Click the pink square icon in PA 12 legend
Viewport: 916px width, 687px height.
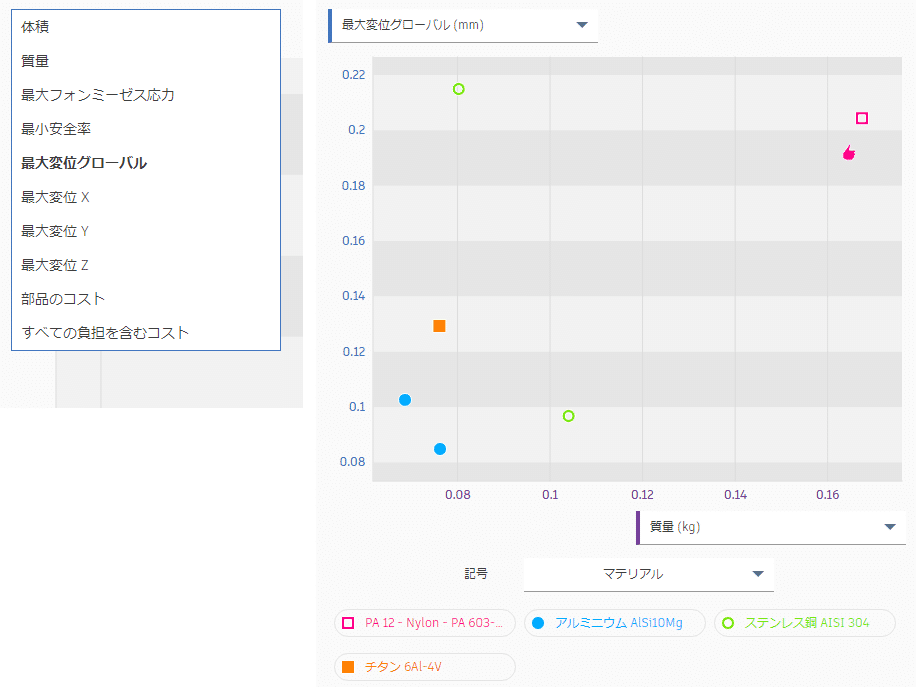348,623
